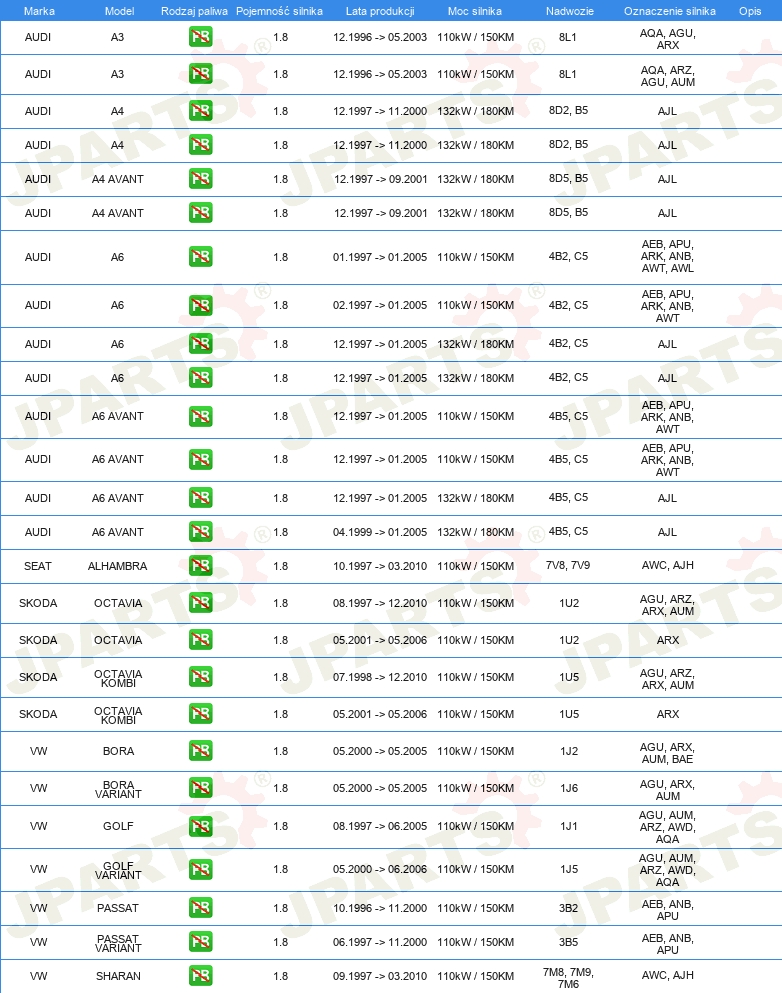Click fuel icon for Octavia Kombi from 07.1998

tap(201, 677)
